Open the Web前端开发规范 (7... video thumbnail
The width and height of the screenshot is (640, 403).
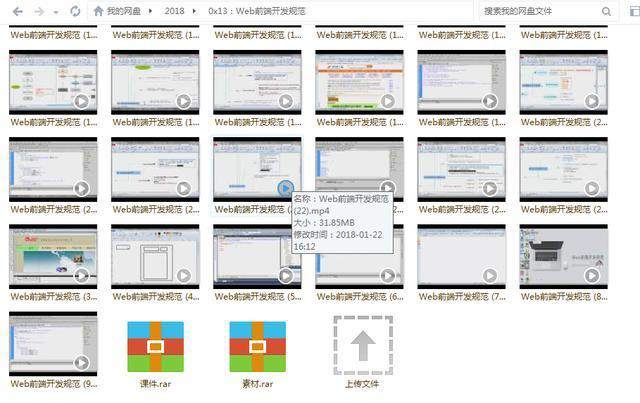[x=461, y=256]
